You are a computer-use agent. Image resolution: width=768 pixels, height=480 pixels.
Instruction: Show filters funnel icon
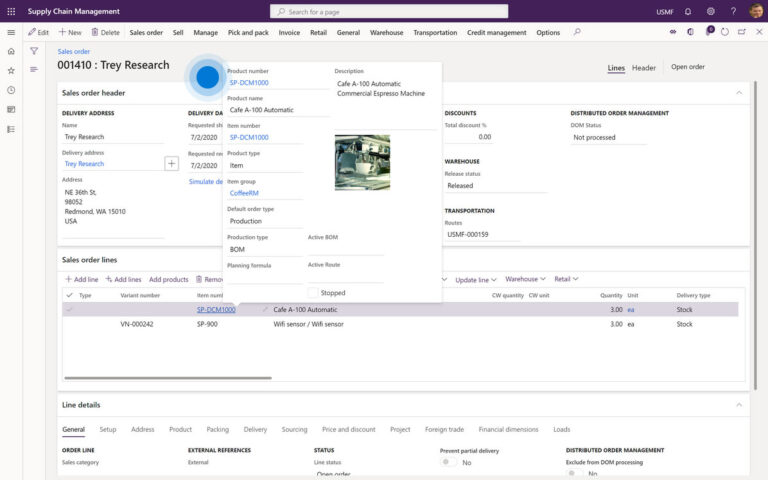[x=34, y=51]
